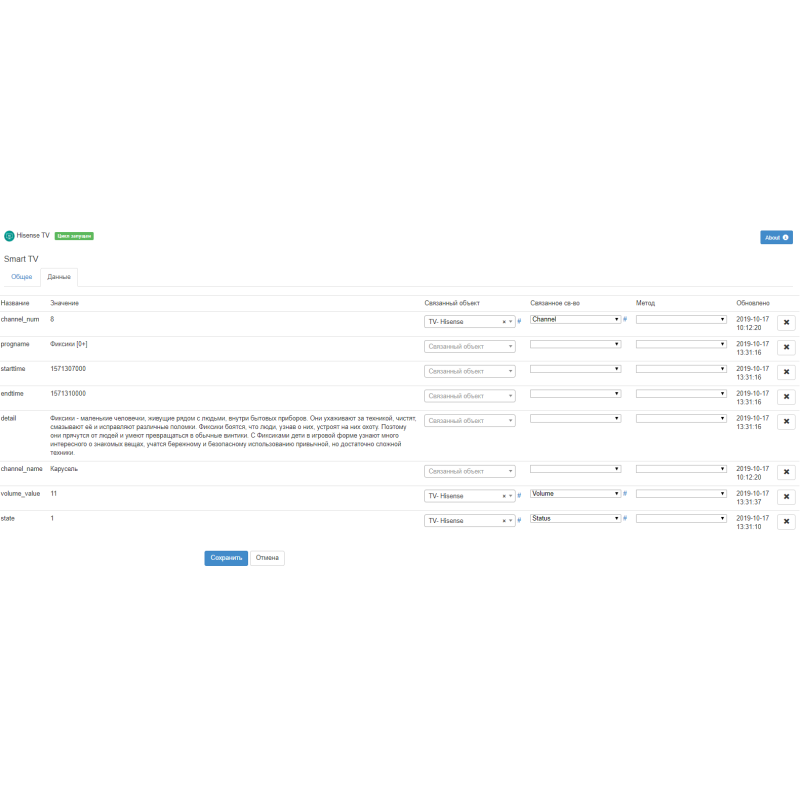Select the Данные tab
800x800 pixels.
tap(59, 277)
